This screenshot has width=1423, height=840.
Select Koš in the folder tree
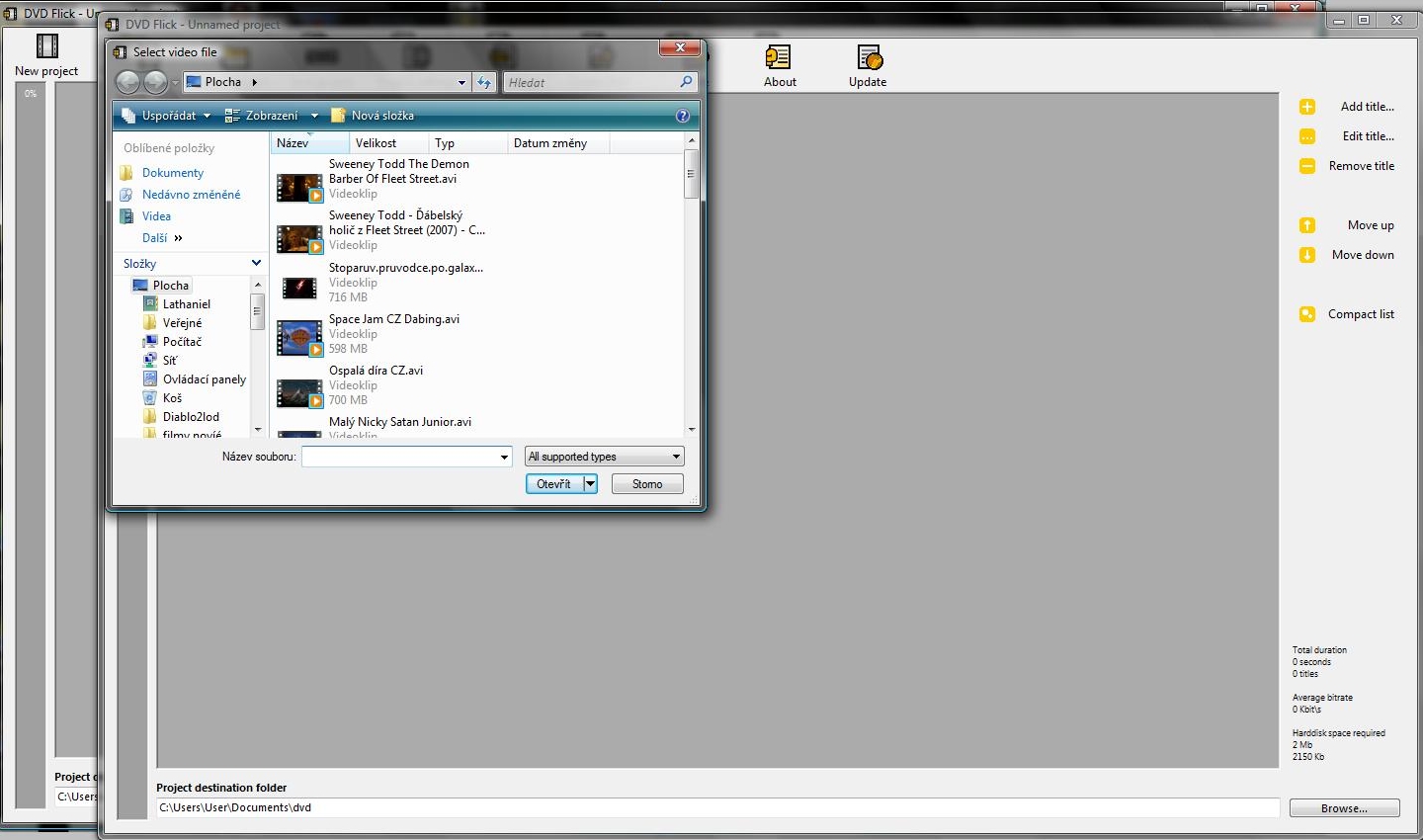click(172, 398)
